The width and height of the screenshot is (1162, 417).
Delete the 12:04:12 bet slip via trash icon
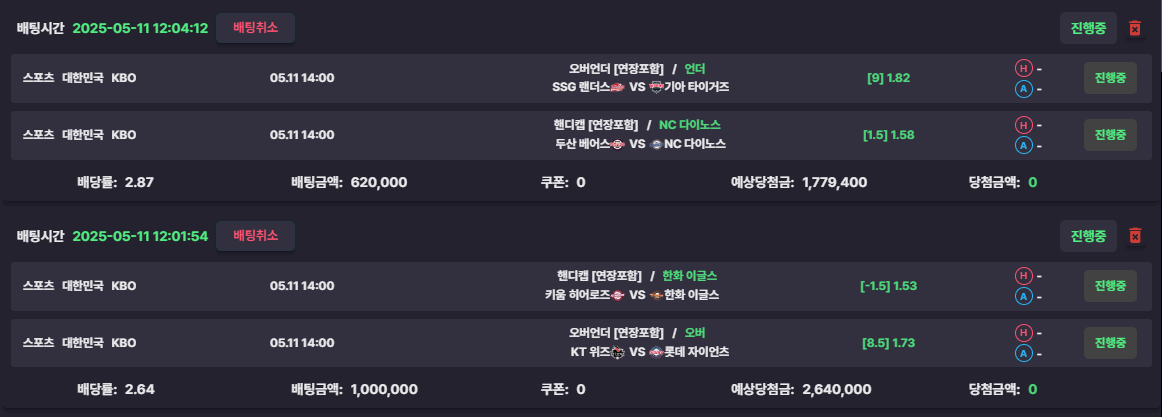pyautogui.click(x=1134, y=29)
